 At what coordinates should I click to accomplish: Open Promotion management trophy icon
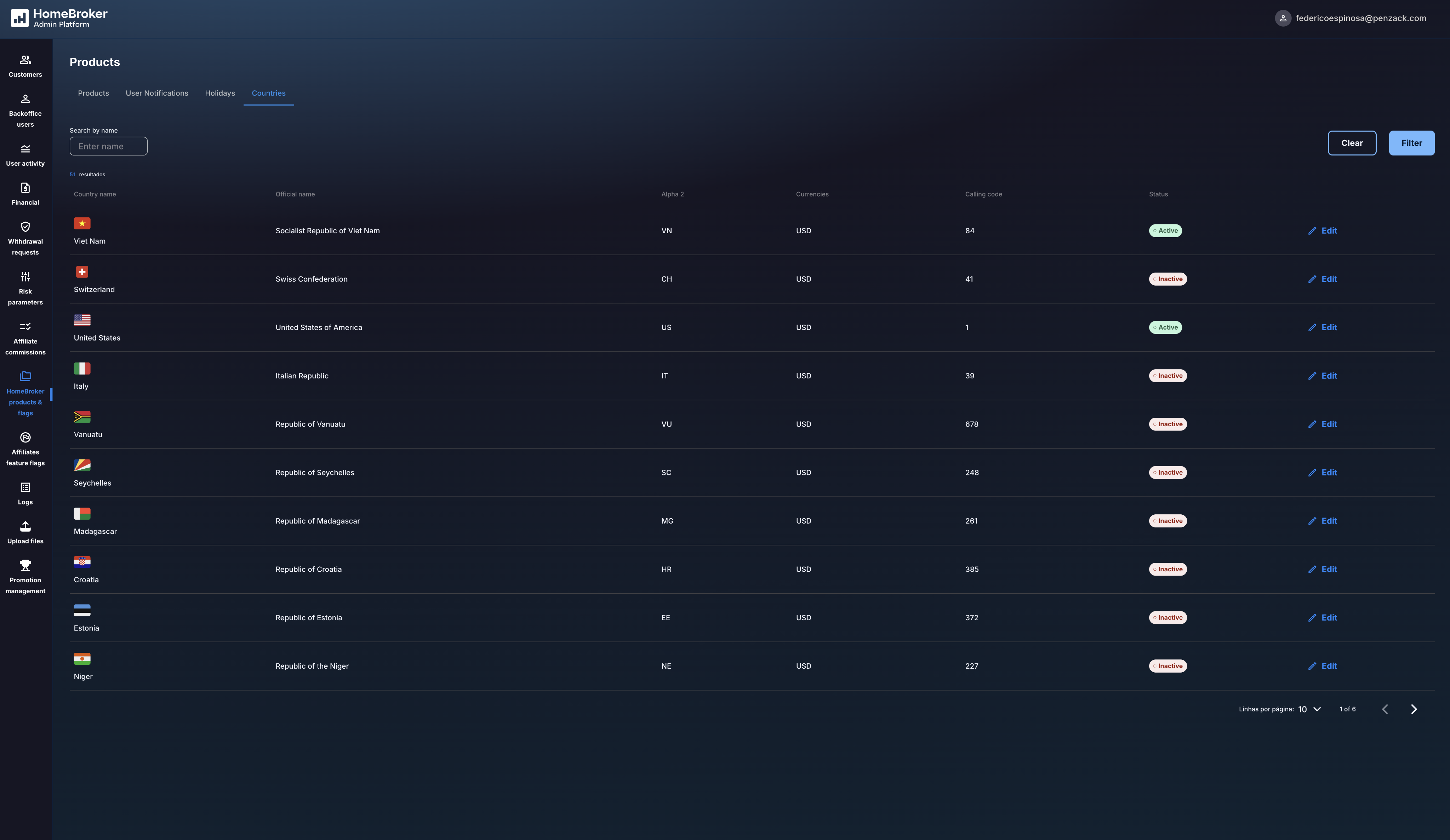(x=25, y=566)
